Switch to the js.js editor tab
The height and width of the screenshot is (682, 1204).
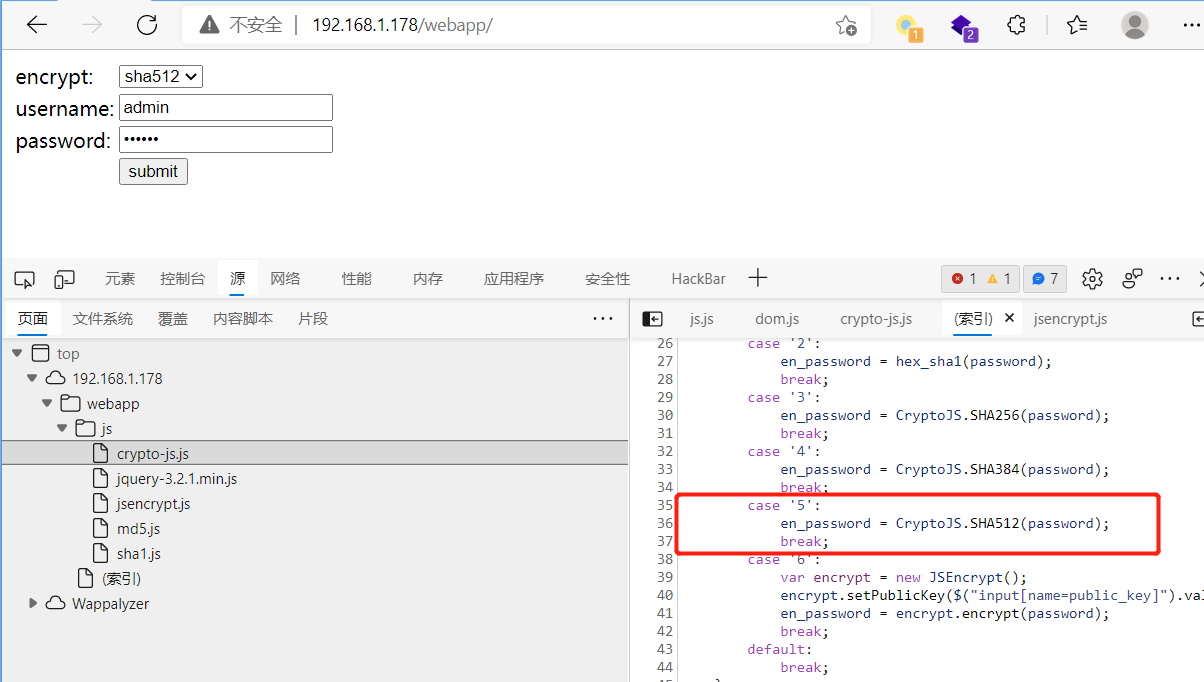click(702, 319)
